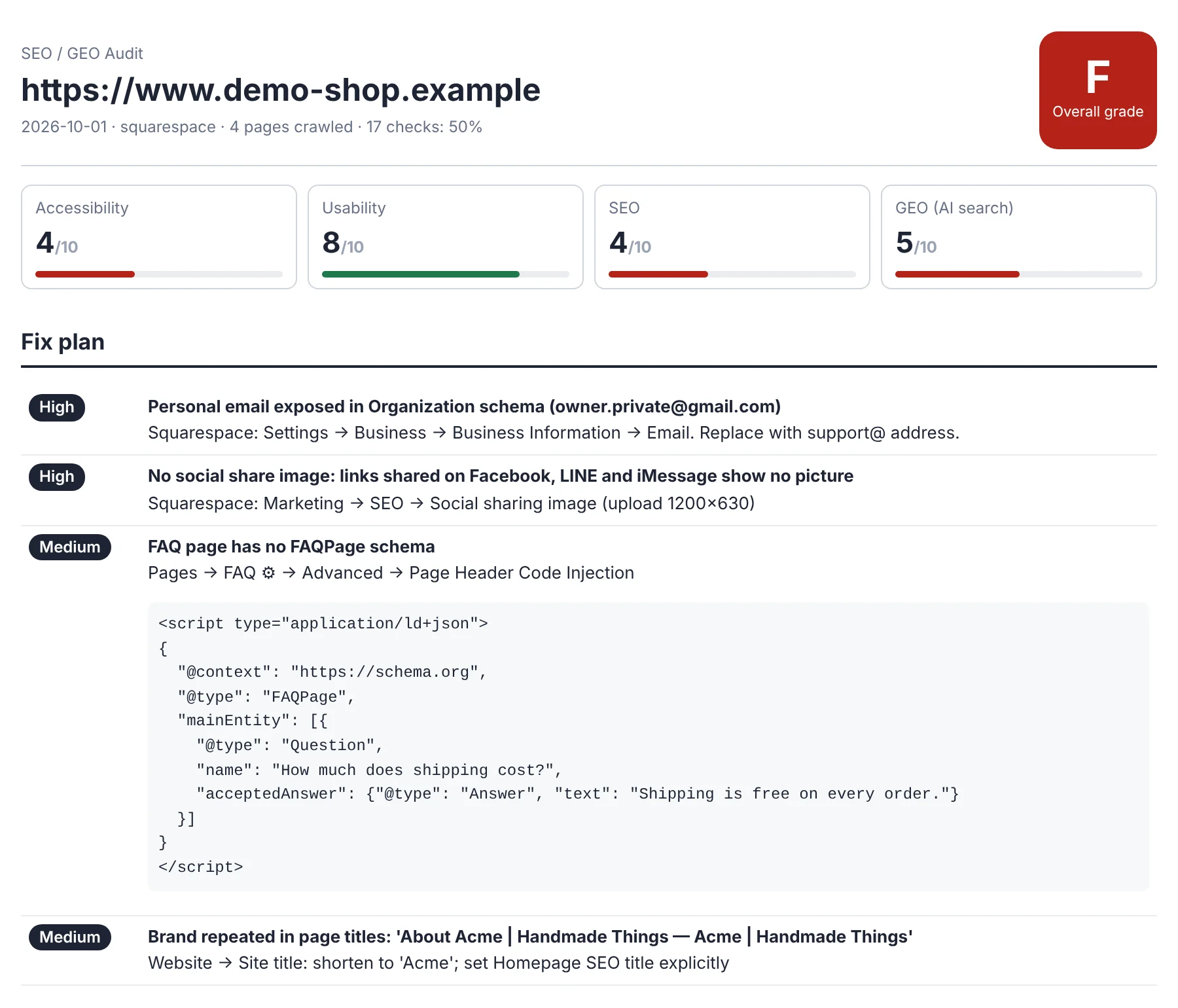This screenshot has width=1178, height=1008.
Task: Click the "@context" schema.org code line
Action: click(332, 672)
